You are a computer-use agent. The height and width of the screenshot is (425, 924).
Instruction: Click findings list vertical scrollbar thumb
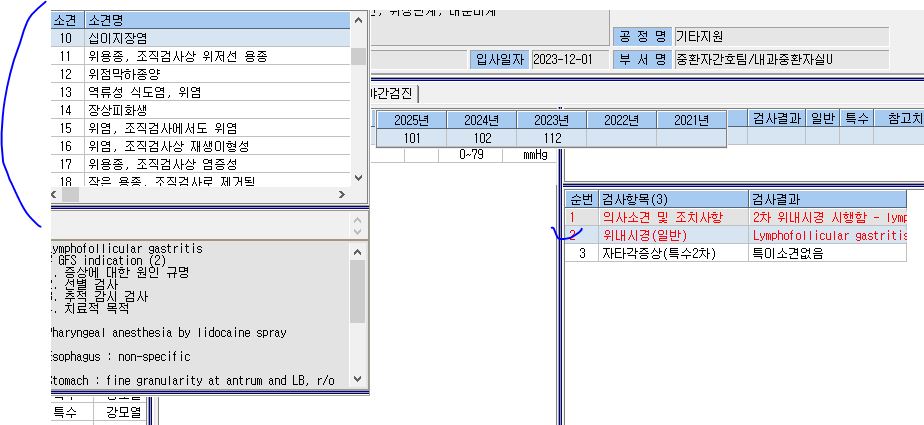tap(358, 56)
